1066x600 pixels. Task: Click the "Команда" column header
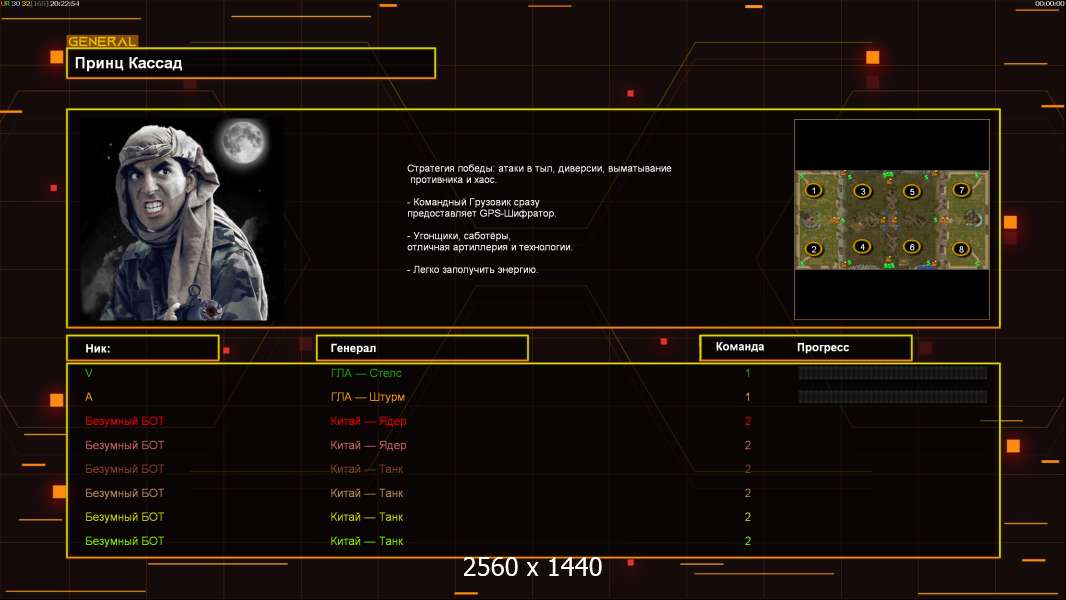click(x=740, y=347)
